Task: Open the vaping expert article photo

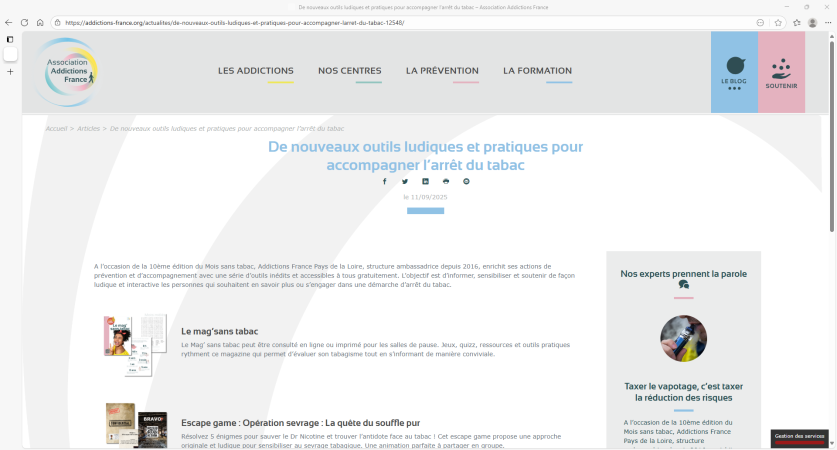Action: [x=683, y=338]
